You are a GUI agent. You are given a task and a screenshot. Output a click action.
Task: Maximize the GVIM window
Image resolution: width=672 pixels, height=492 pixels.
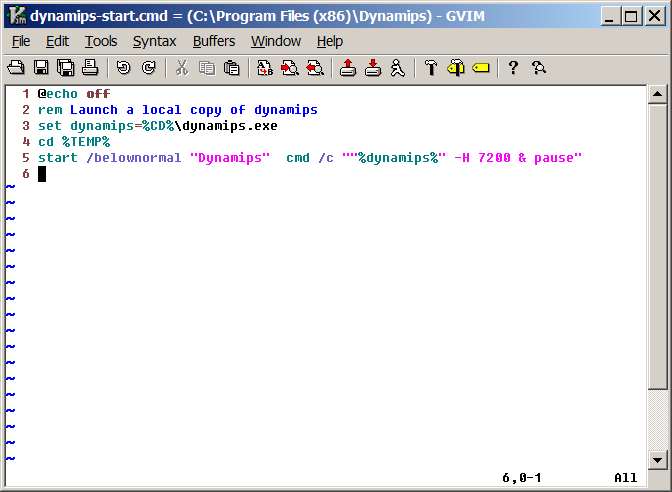click(632, 16)
